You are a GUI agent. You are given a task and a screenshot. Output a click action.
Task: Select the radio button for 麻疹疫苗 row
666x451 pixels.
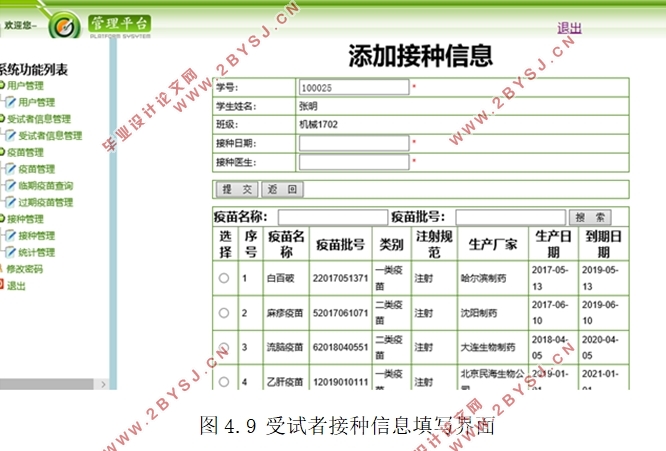[224, 313]
